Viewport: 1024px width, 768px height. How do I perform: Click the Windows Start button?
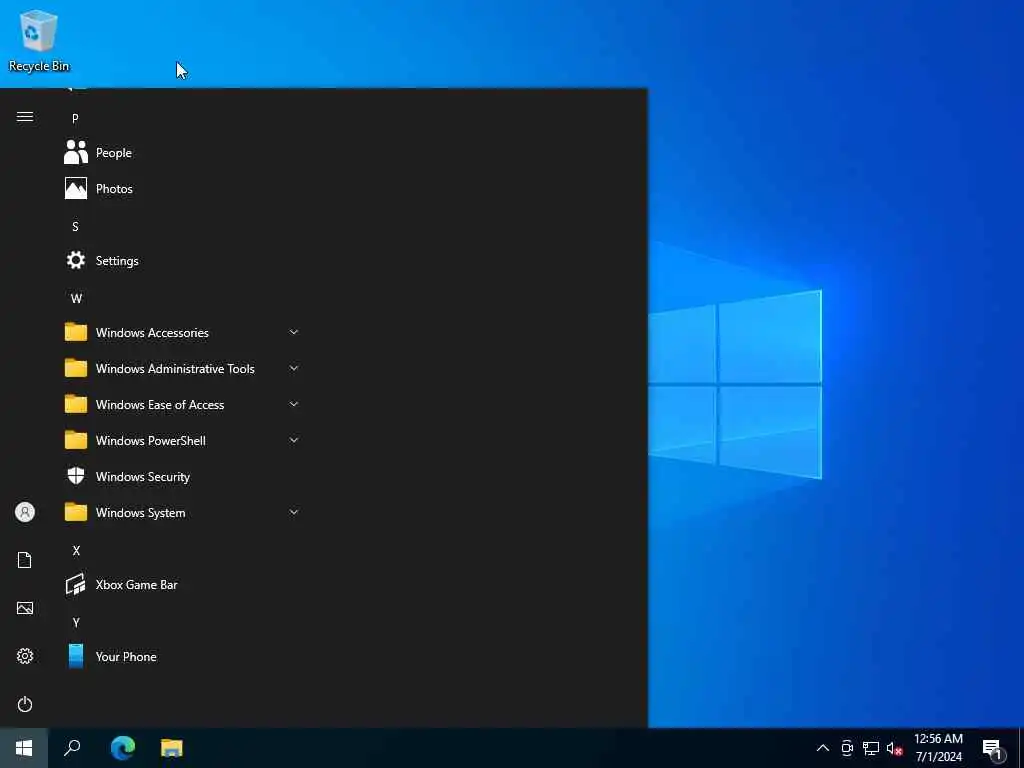click(x=24, y=748)
